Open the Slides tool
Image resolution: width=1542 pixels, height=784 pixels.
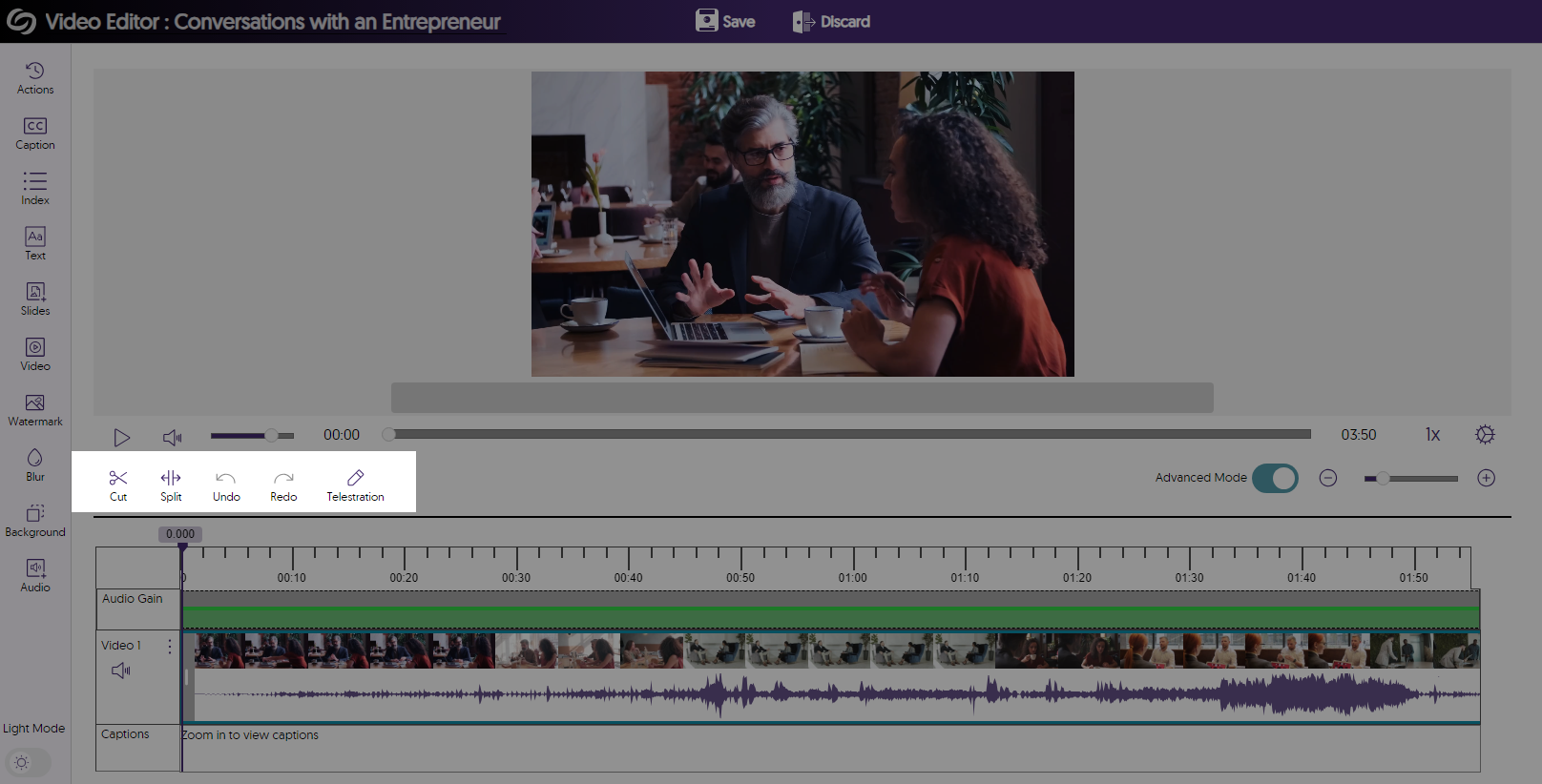coord(35,299)
